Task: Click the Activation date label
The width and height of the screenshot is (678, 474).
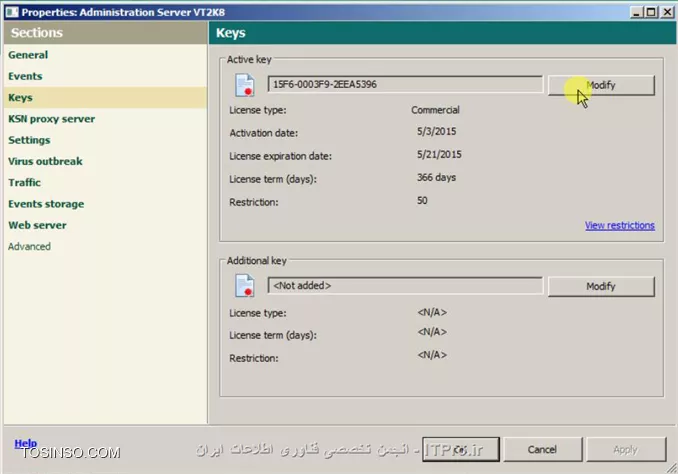Action: (263, 133)
